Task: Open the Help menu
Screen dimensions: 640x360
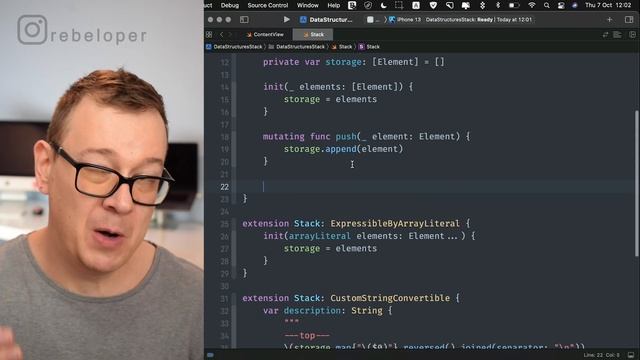Action: (333, 5)
